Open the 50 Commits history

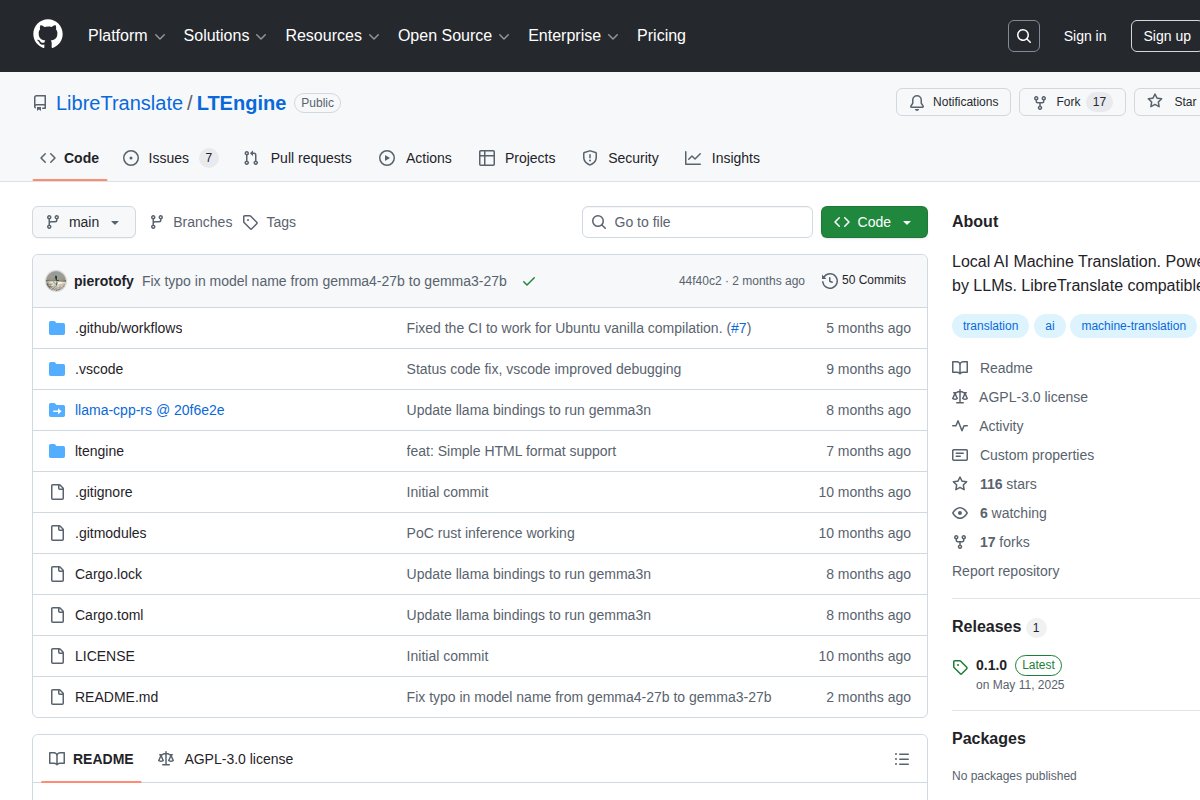tap(864, 280)
